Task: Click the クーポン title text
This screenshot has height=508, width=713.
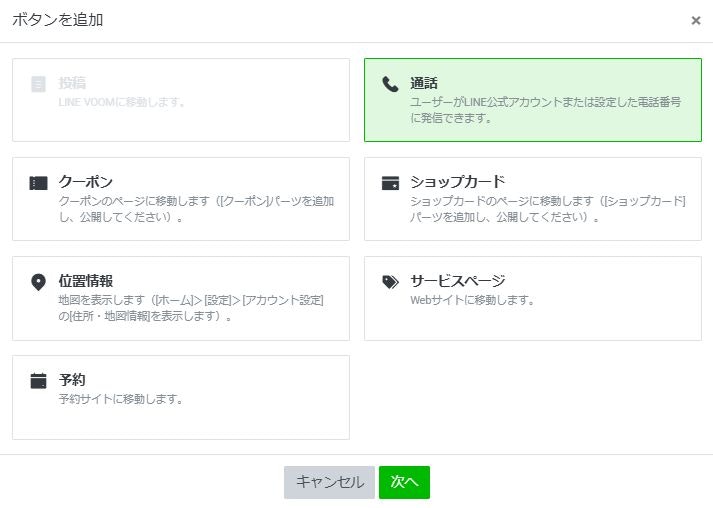Action: [85, 182]
